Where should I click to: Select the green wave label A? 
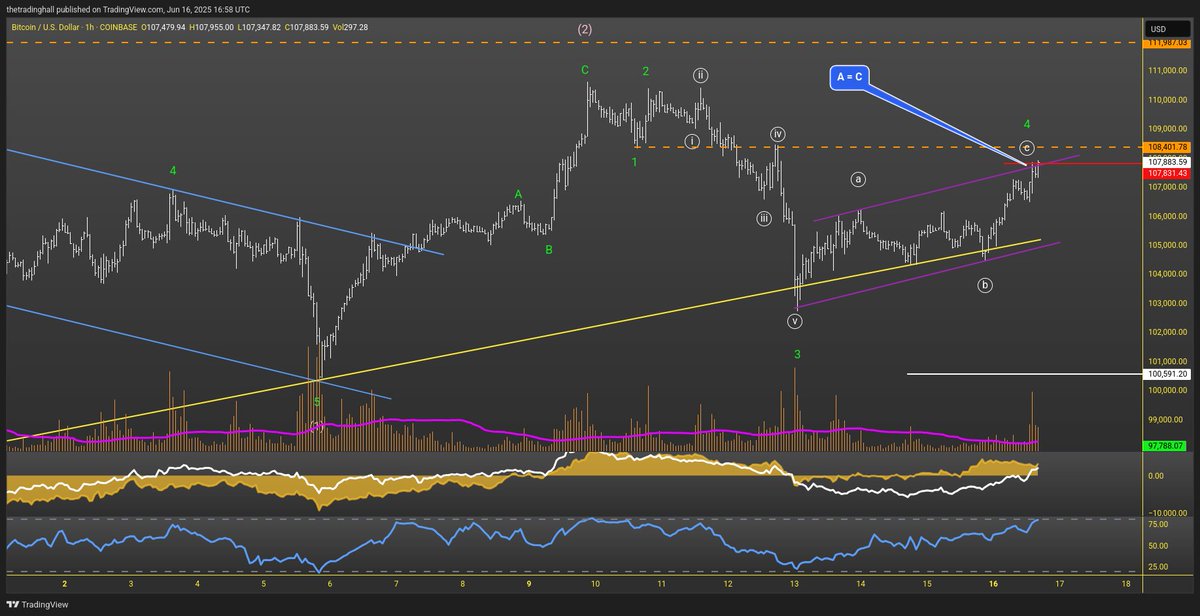[x=518, y=194]
